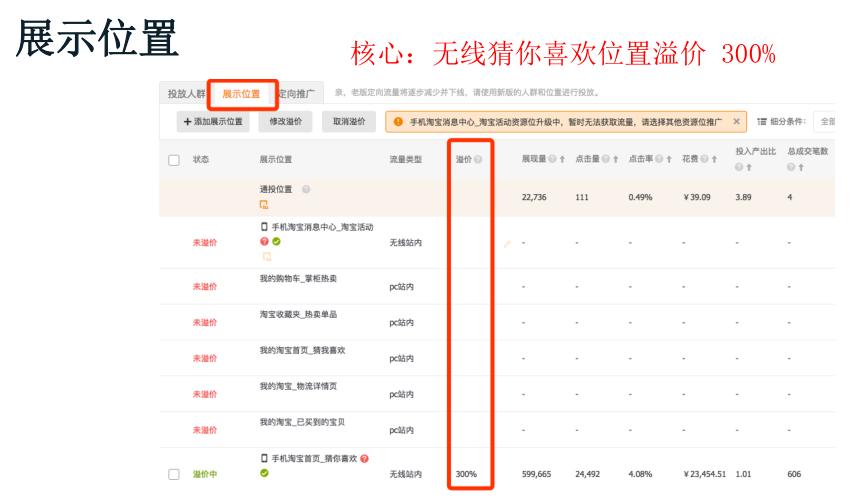Click red question icon beside 手机淘宝首页_猜你喜欢

(364, 458)
